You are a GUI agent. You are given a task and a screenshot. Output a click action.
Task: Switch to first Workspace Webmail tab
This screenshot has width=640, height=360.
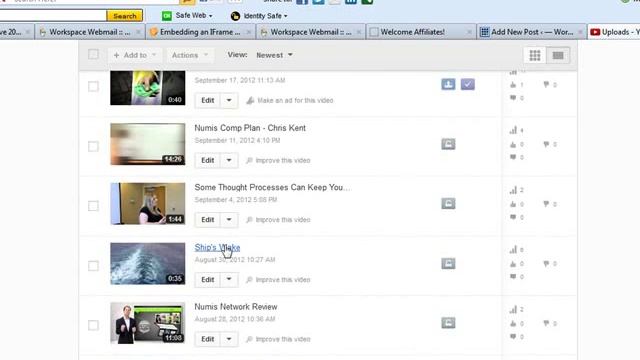pyautogui.click(x=90, y=32)
